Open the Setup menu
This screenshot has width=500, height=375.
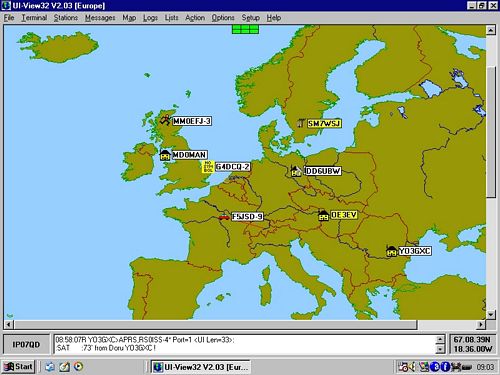coord(251,18)
